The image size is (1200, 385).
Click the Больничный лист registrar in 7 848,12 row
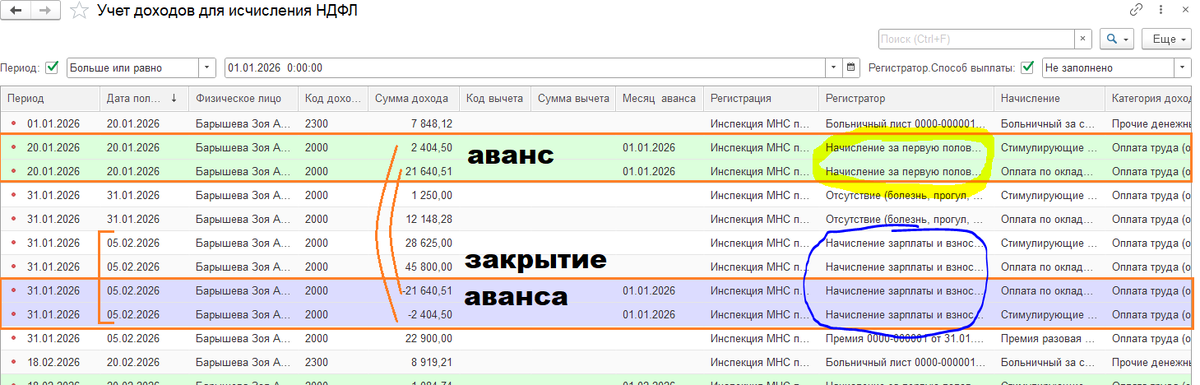(x=906, y=123)
